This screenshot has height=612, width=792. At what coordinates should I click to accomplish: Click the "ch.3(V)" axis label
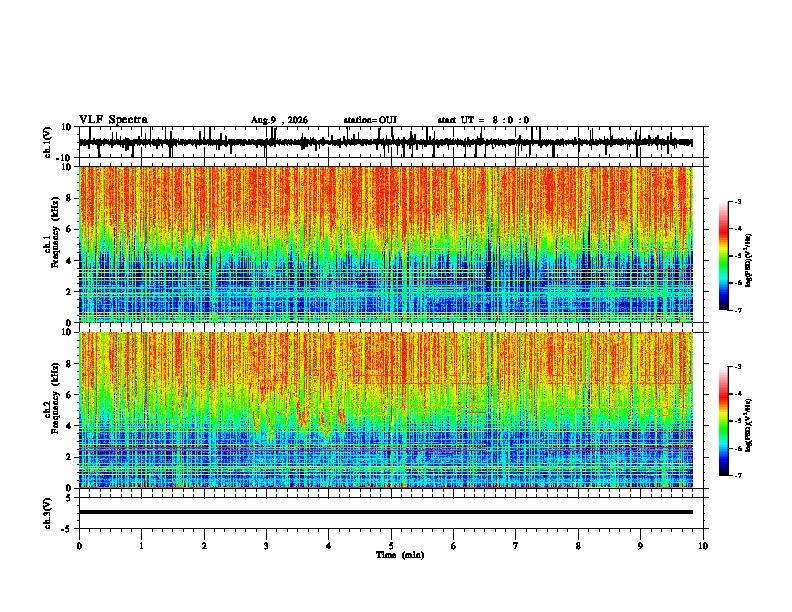[x=47, y=514]
